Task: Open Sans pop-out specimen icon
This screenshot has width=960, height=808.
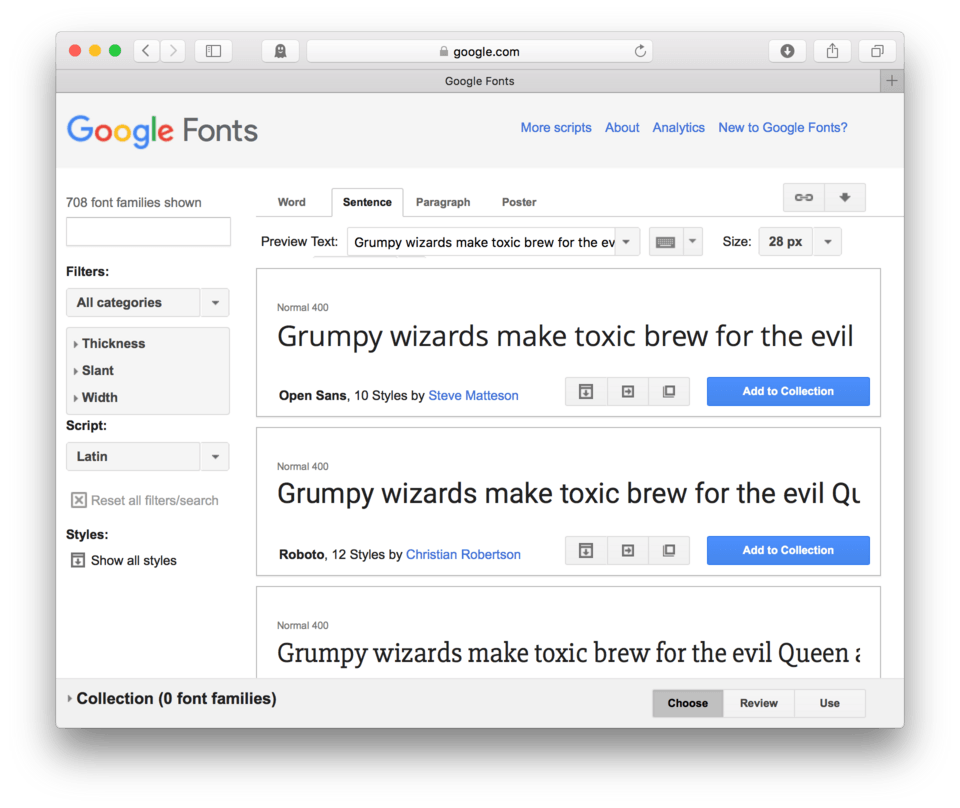Action: pyautogui.click(x=669, y=391)
